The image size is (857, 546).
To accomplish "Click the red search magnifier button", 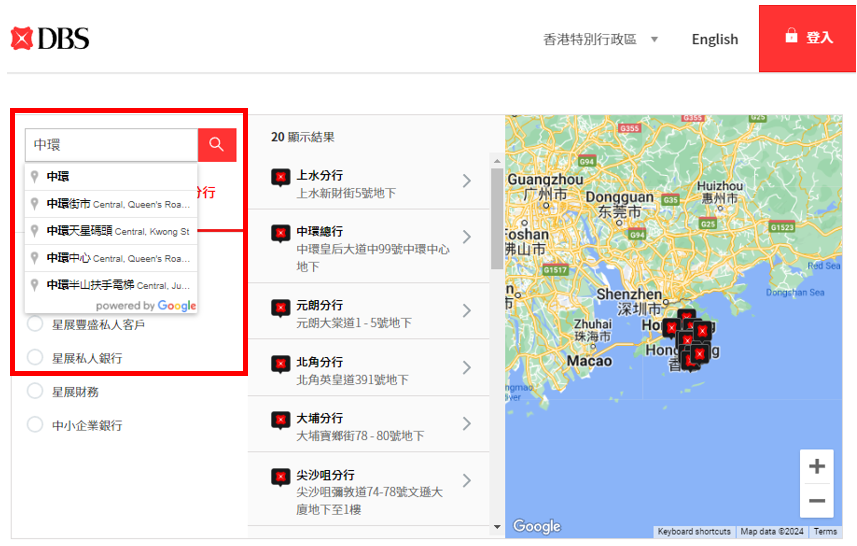I will [x=217, y=145].
